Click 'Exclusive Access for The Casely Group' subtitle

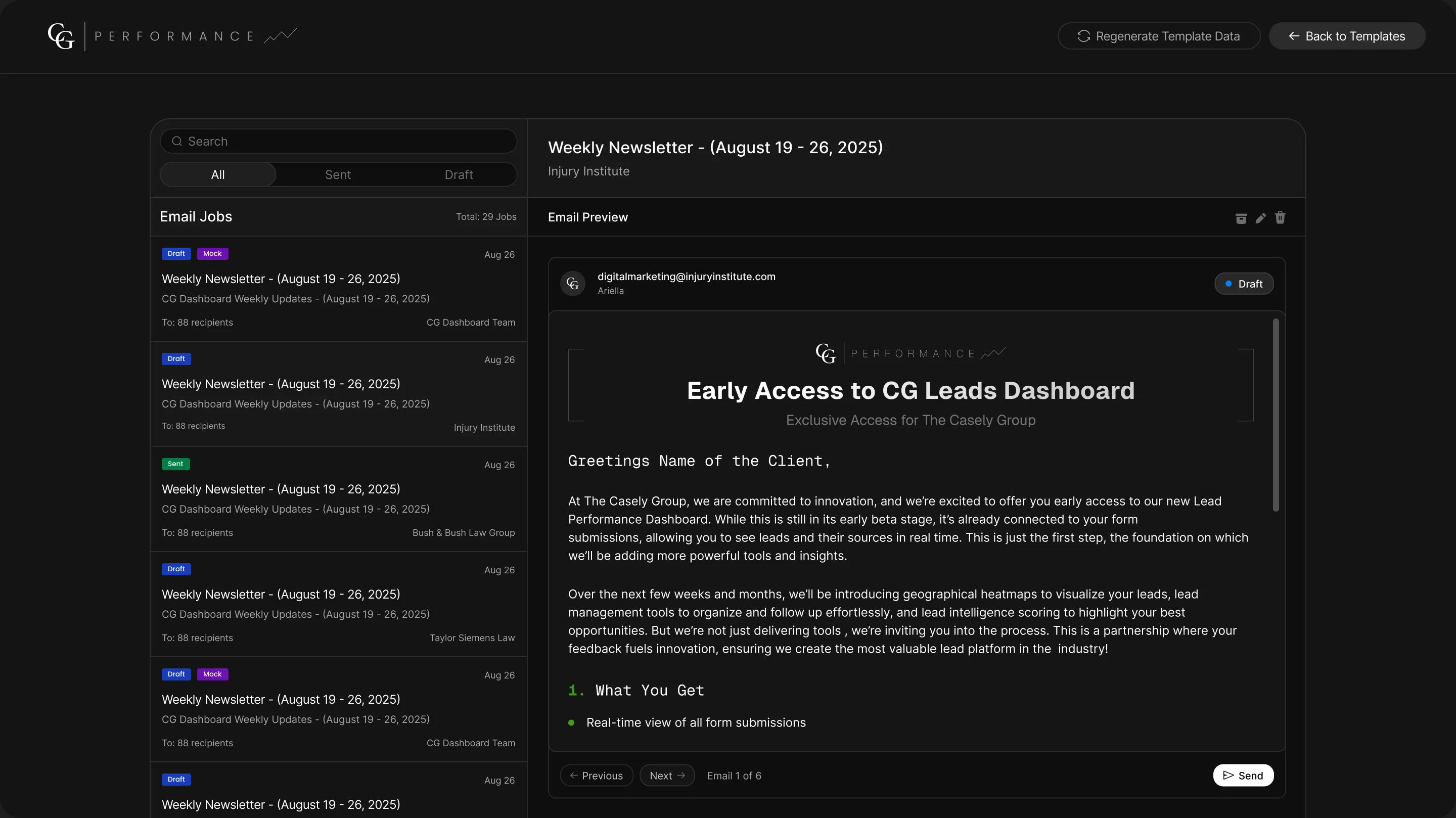tap(911, 421)
